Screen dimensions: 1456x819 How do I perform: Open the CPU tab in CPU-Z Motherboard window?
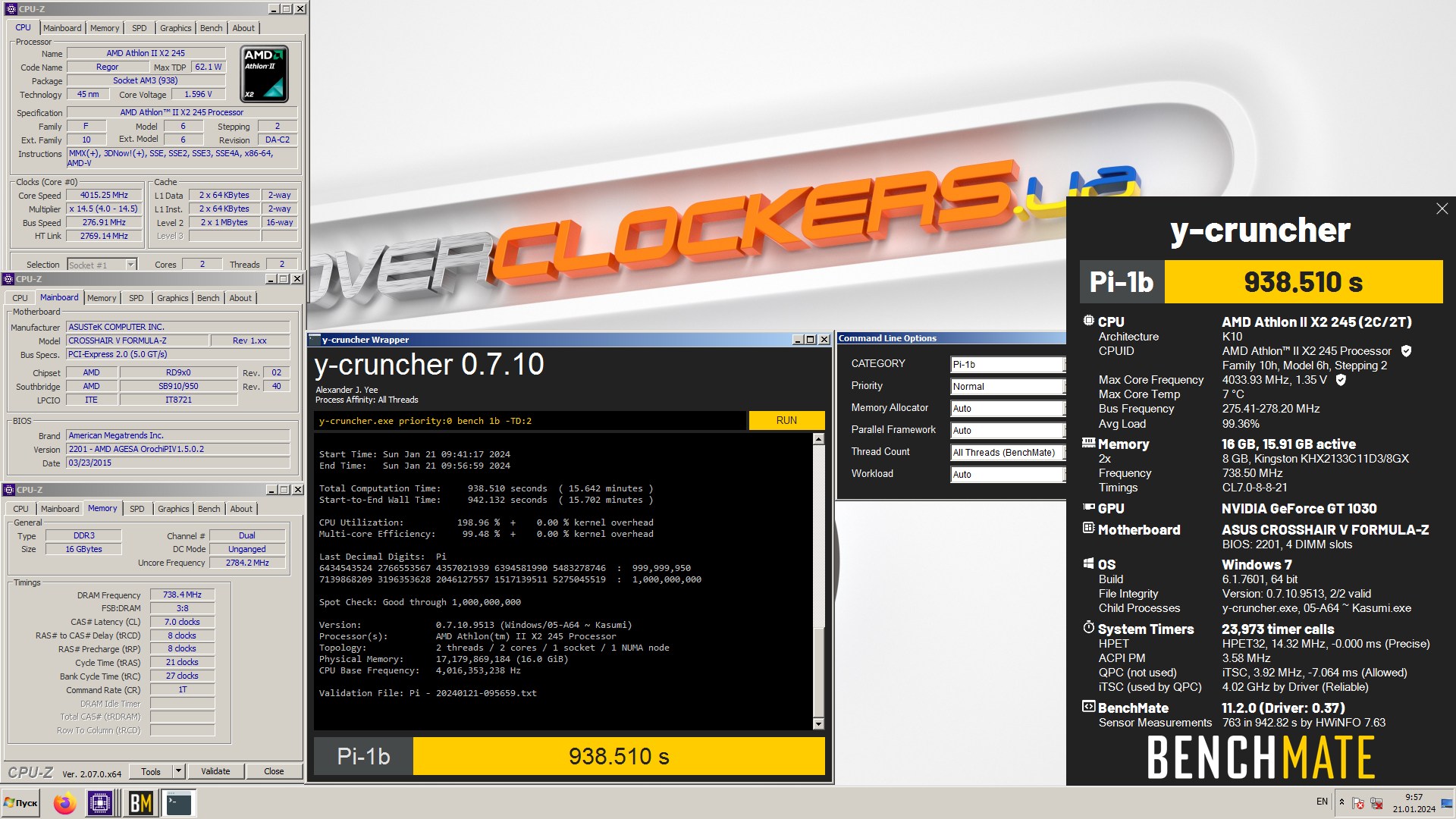20,298
